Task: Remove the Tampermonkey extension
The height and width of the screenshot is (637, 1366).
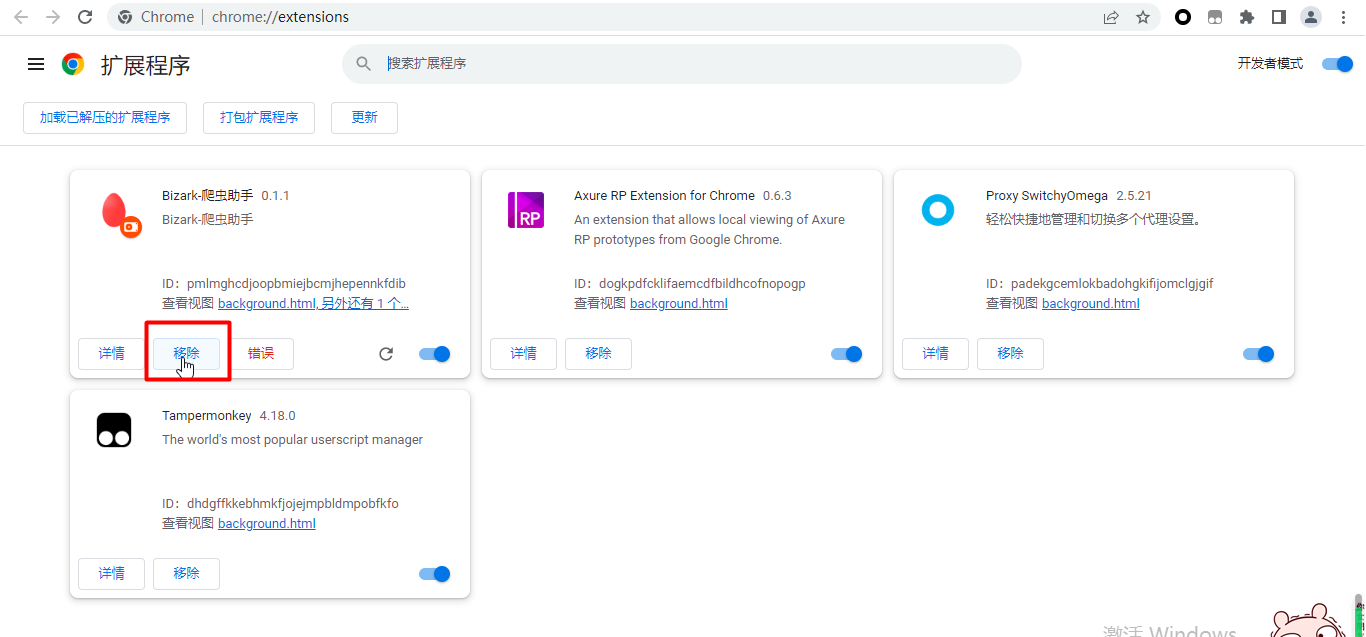Action: pyautogui.click(x=187, y=574)
